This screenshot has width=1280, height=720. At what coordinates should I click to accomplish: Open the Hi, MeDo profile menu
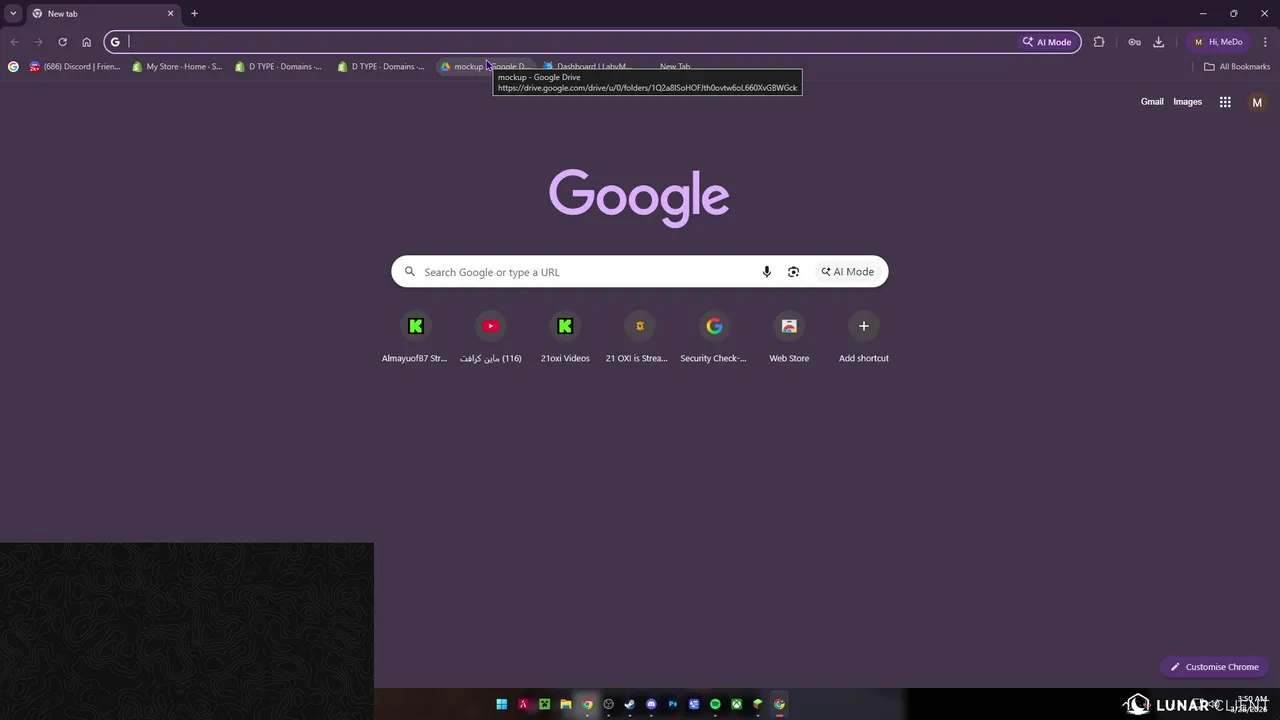(x=1218, y=42)
